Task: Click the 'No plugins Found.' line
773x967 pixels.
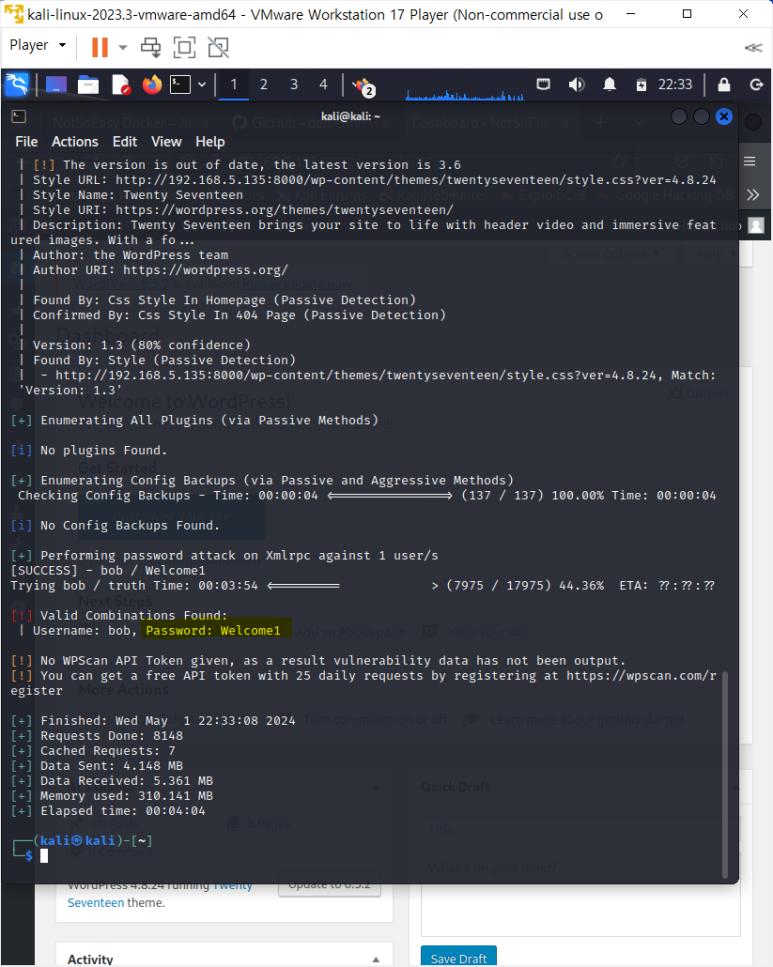Action: click(104, 450)
